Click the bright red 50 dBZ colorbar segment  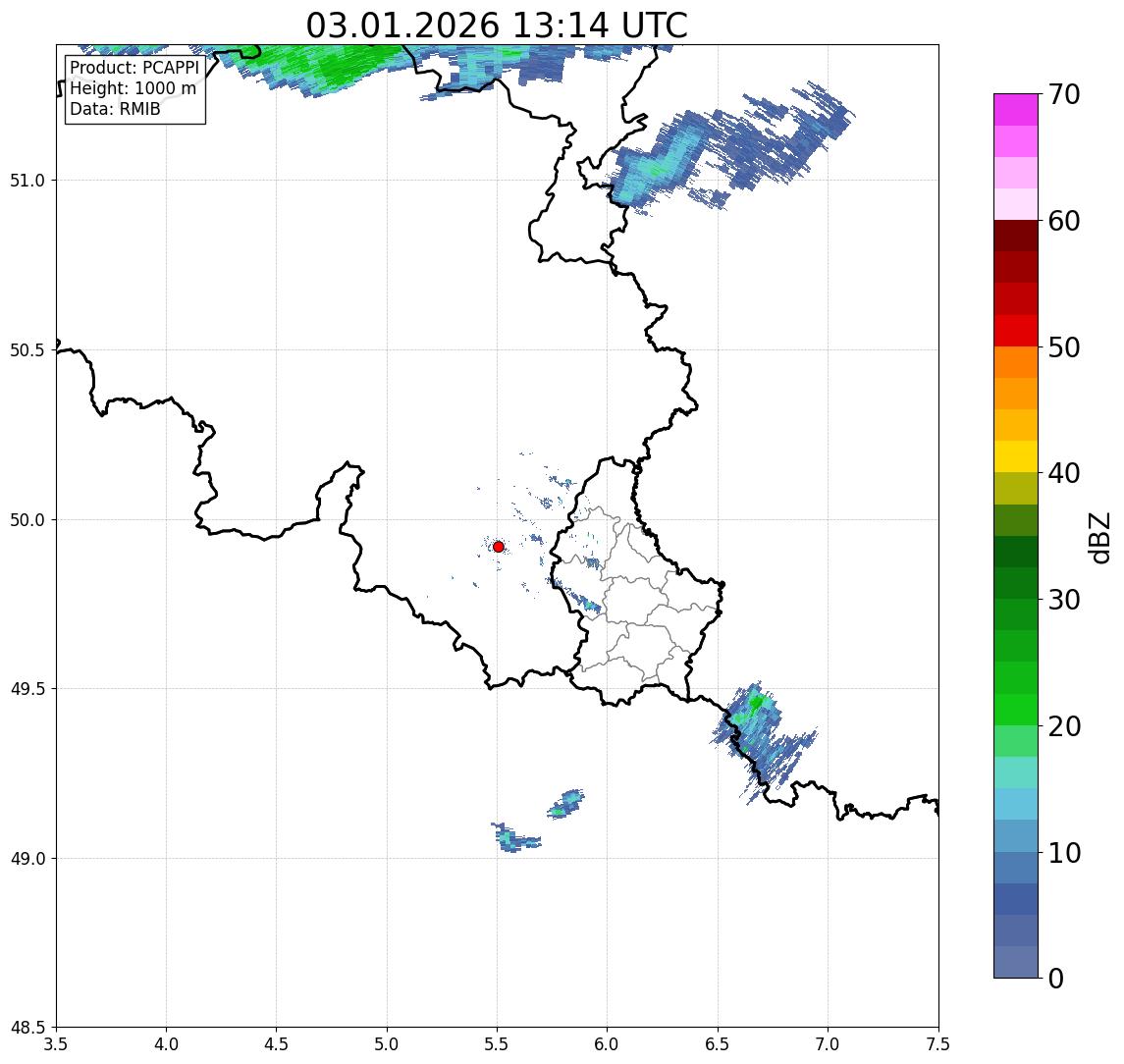pos(1016,331)
